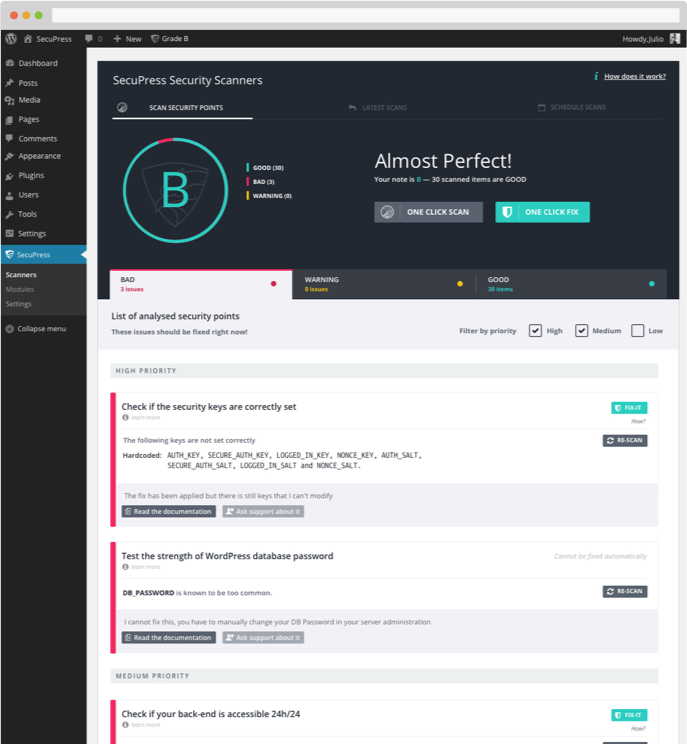Open the Pages icon in the sidebar
The image size is (687, 744).
[9, 120]
